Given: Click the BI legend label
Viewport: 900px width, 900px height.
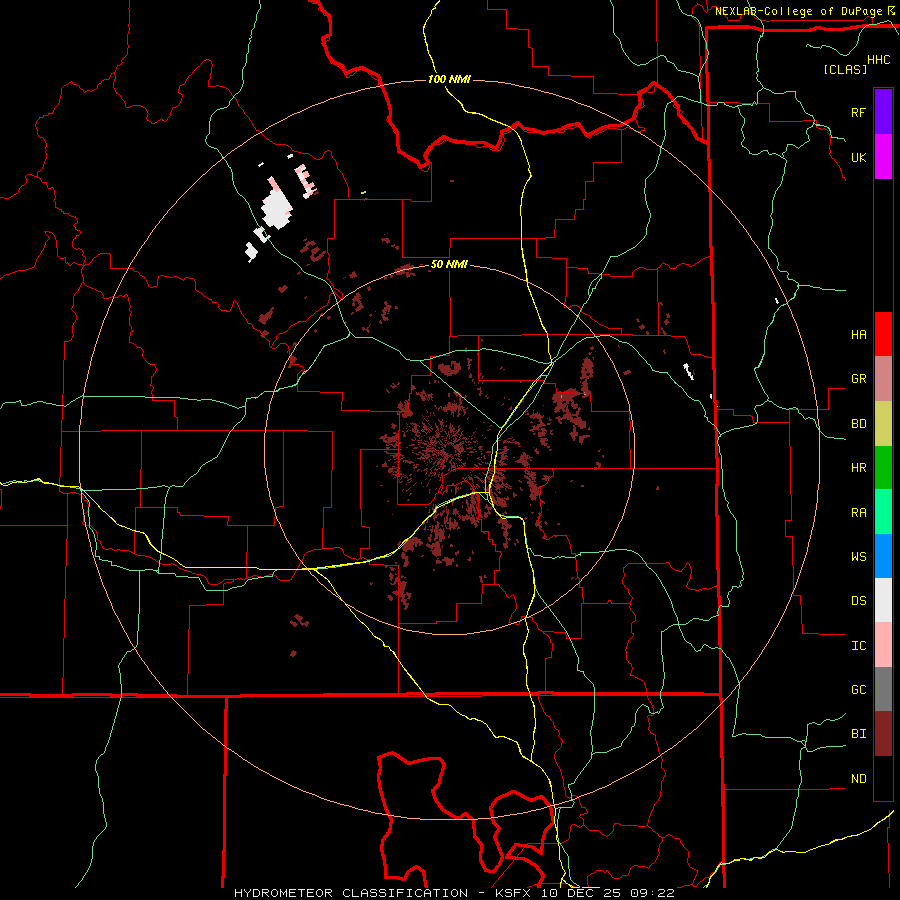Looking at the screenshot, I should pos(858,734).
